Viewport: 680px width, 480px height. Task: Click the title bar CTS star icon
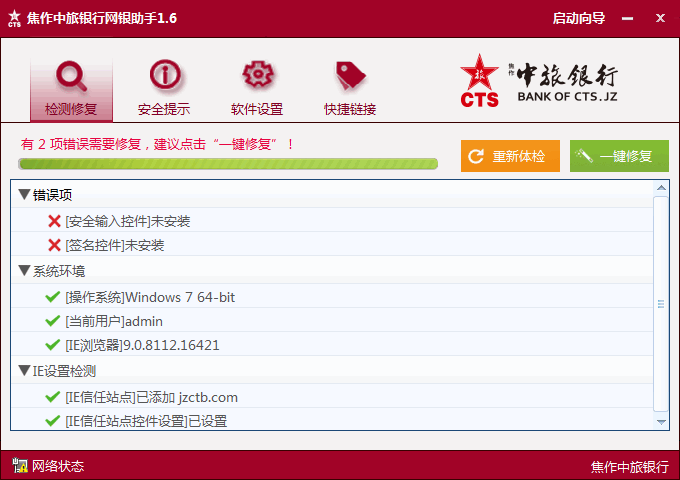coord(14,18)
